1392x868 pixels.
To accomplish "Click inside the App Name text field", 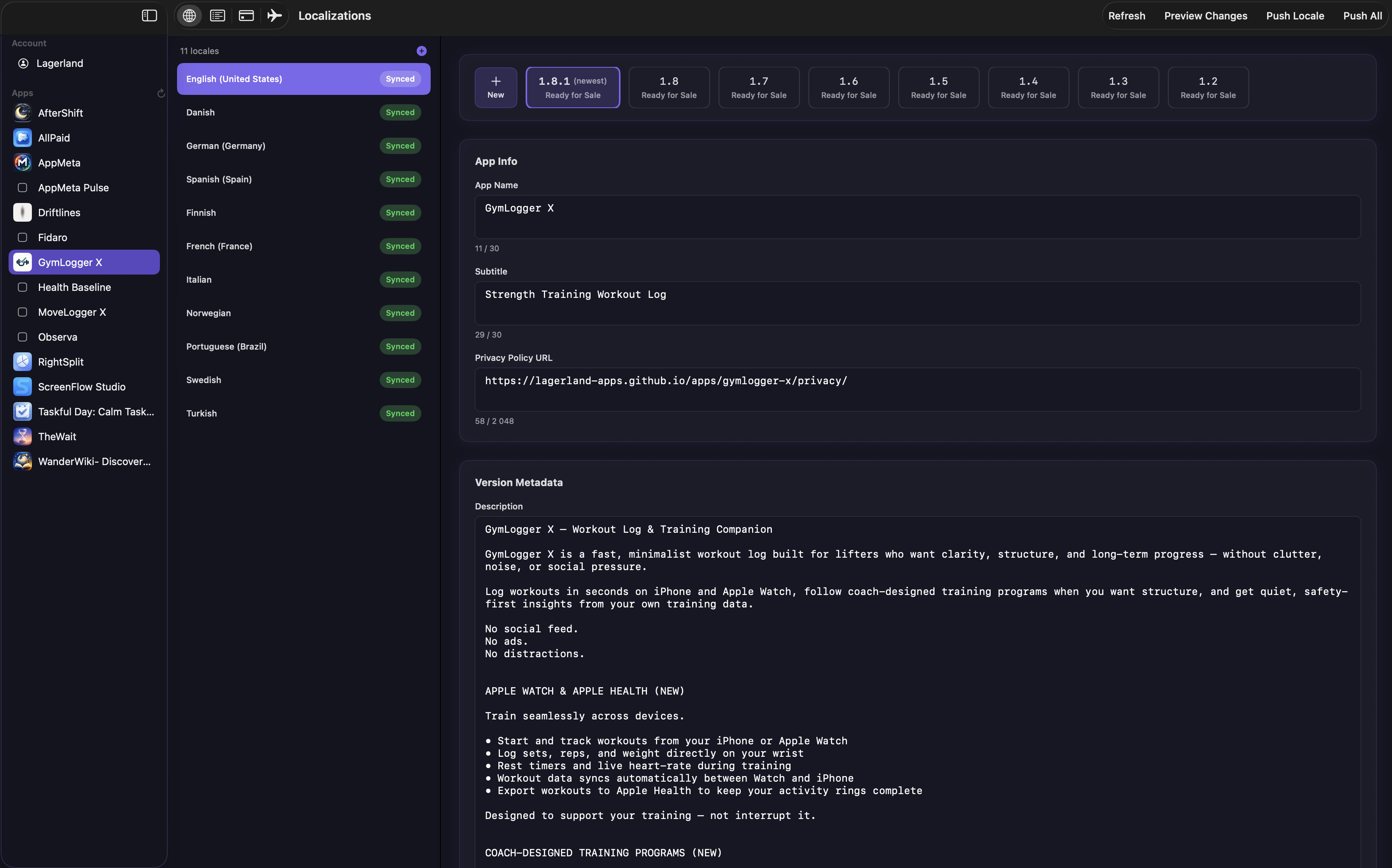I will [919, 217].
